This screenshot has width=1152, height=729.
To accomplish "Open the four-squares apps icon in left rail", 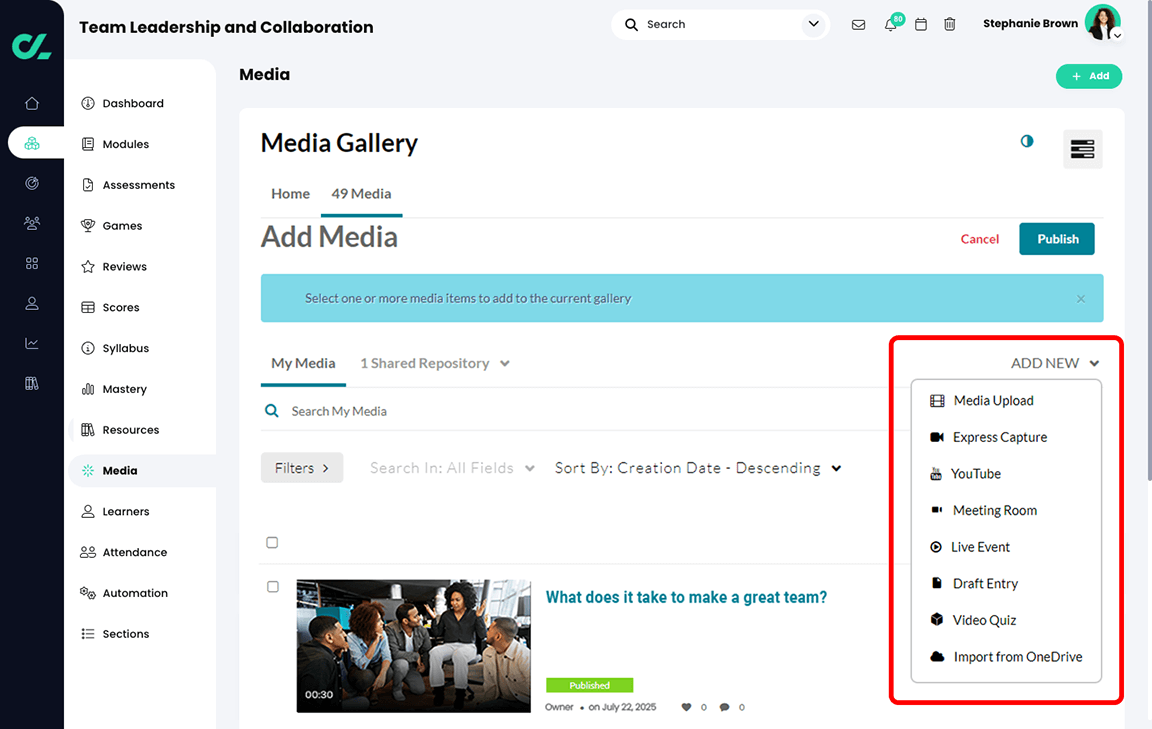I will (x=32, y=263).
